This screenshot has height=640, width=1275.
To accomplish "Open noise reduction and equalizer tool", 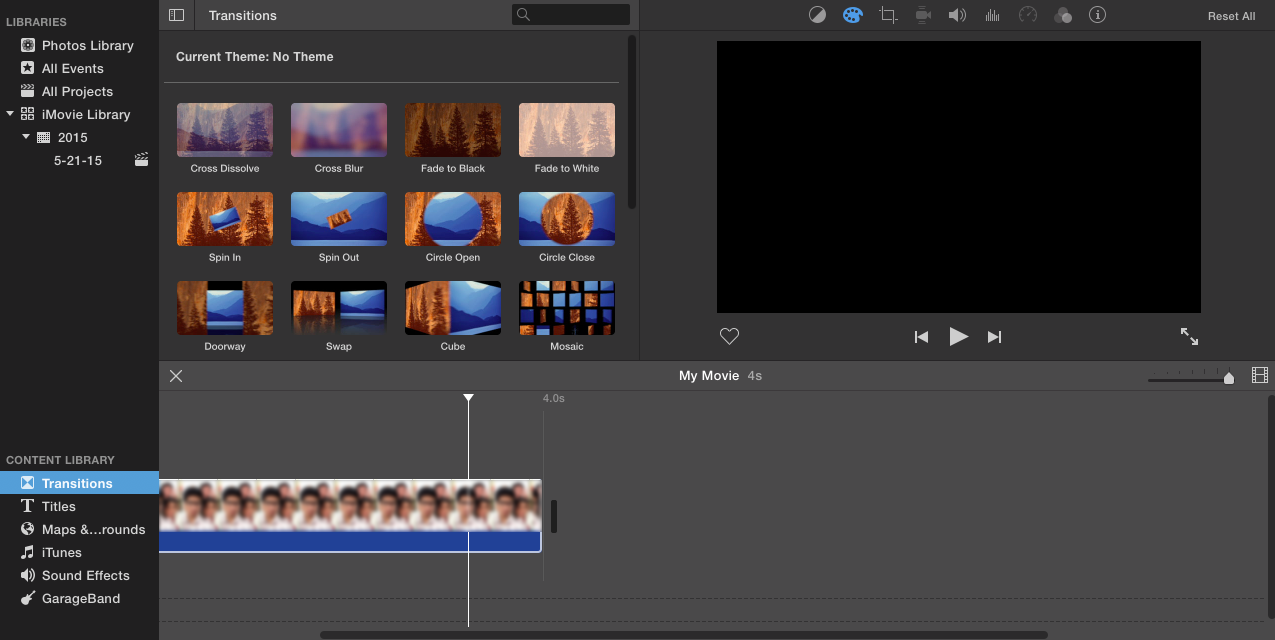I will coord(993,15).
